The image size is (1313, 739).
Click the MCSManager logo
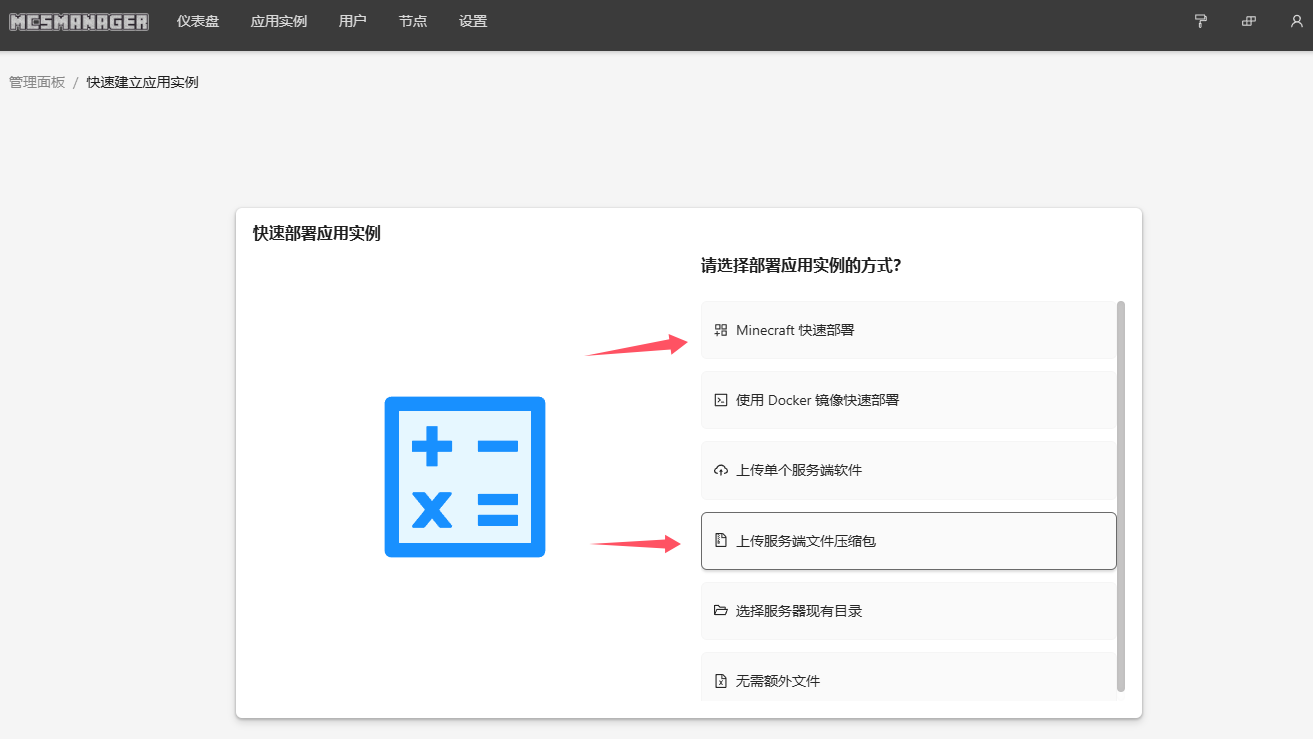(79, 21)
